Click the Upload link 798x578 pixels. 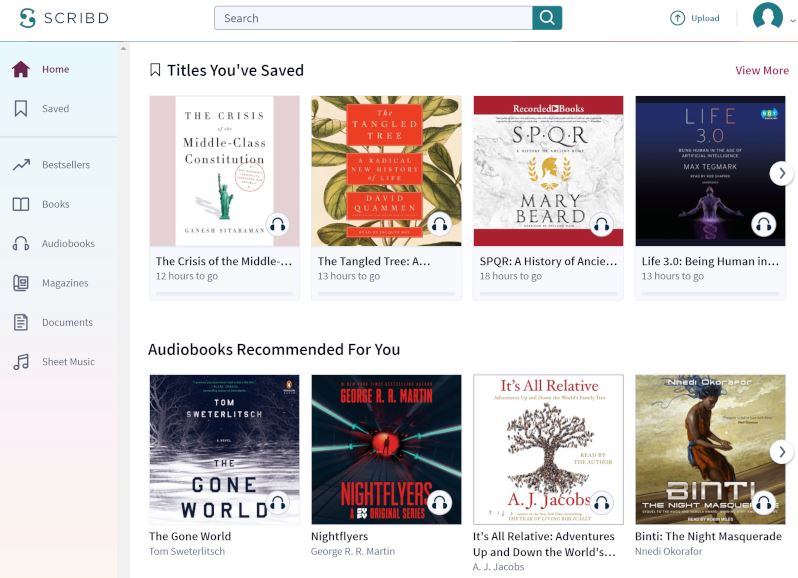tap(705, 18)
